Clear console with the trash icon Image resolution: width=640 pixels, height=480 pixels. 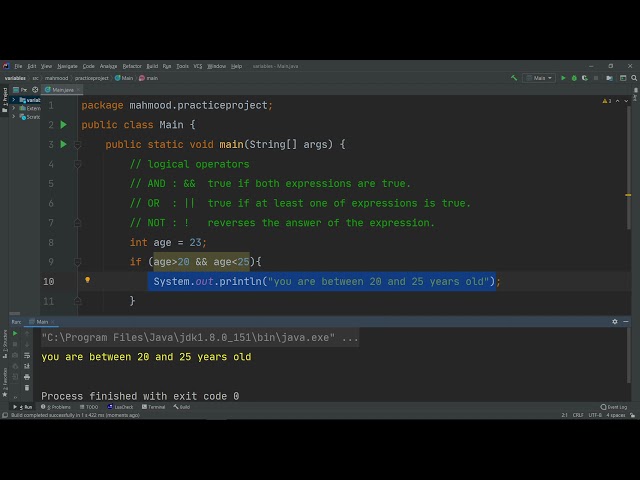(x=27, y=388)
